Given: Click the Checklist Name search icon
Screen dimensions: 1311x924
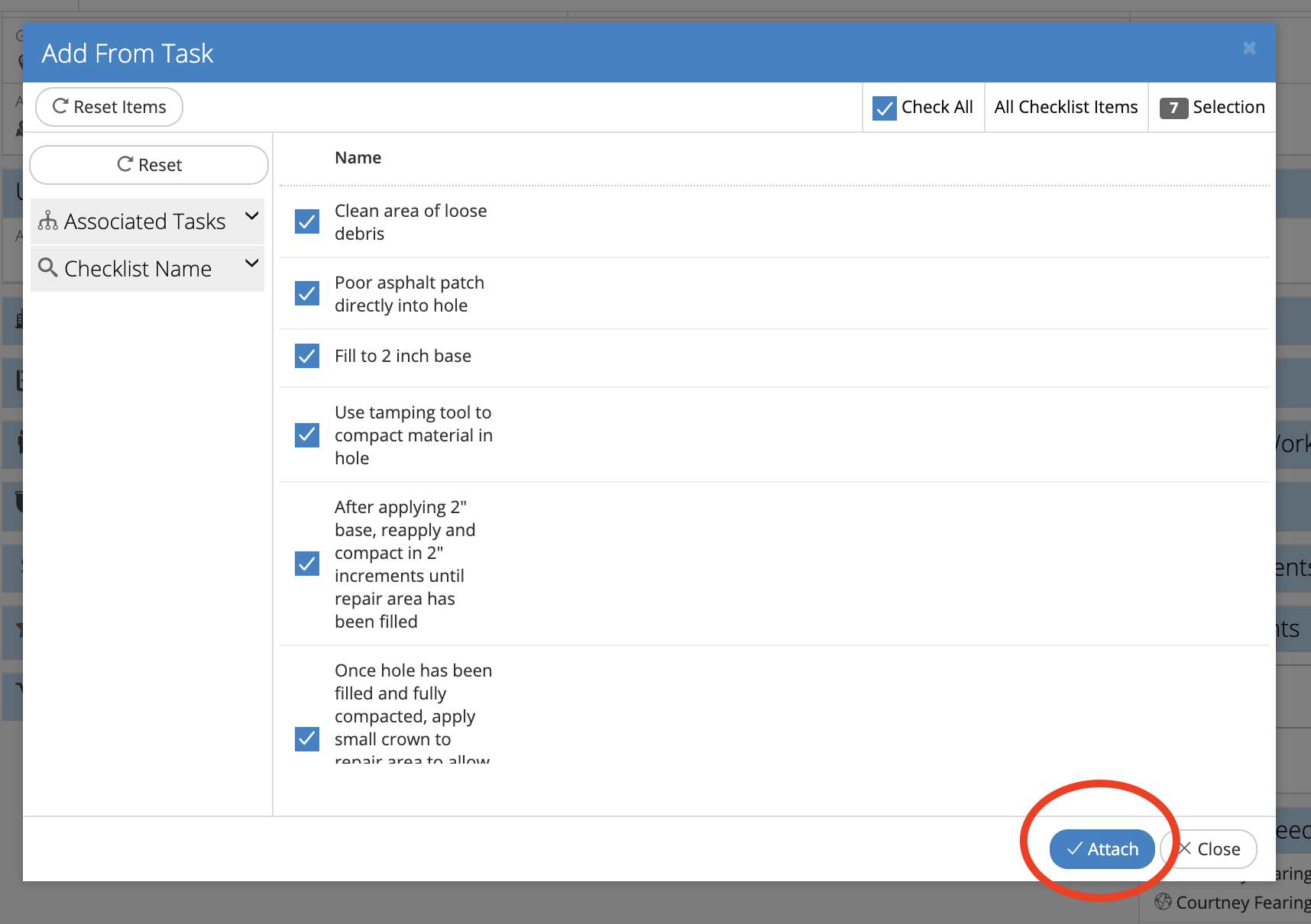Looking at the screenshot, I should [48, 267].
